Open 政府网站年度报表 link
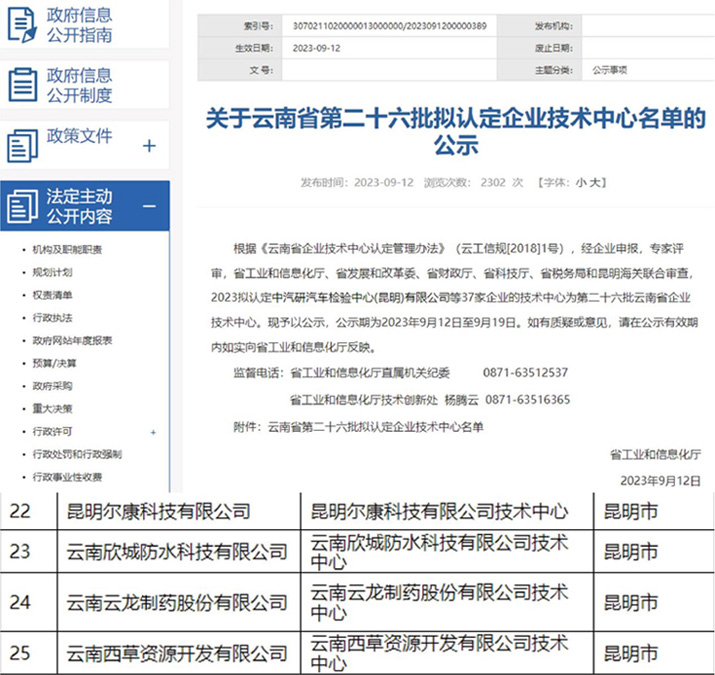The height and width of the screenshot is (675, 715). pyautogui.click(x=72, y=340)
